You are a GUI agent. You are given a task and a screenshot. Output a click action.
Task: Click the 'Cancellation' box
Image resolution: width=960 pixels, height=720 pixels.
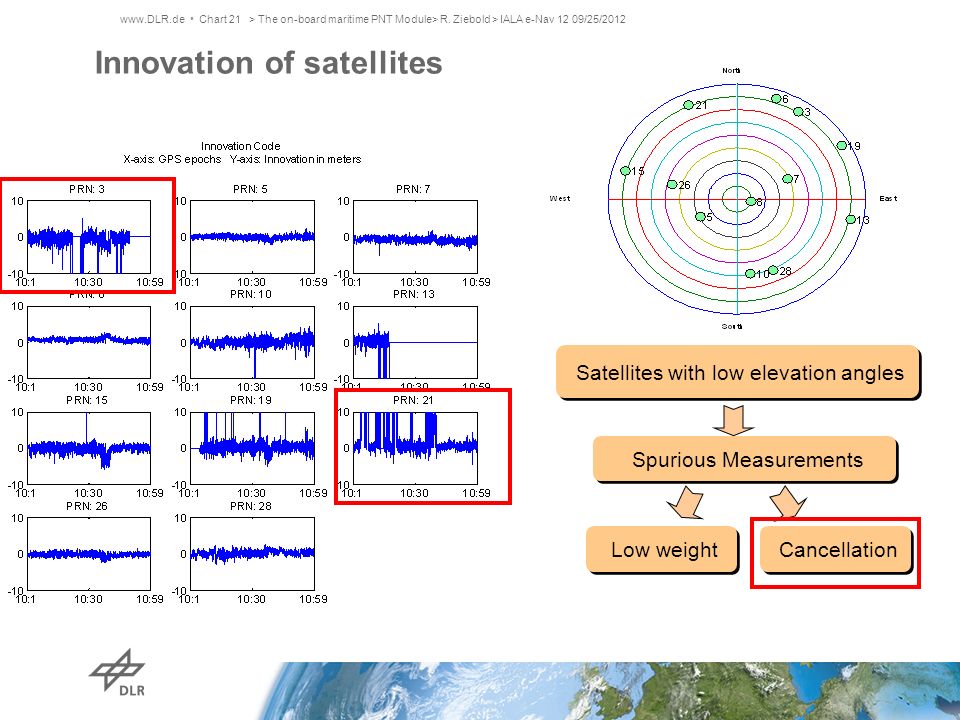836,550
